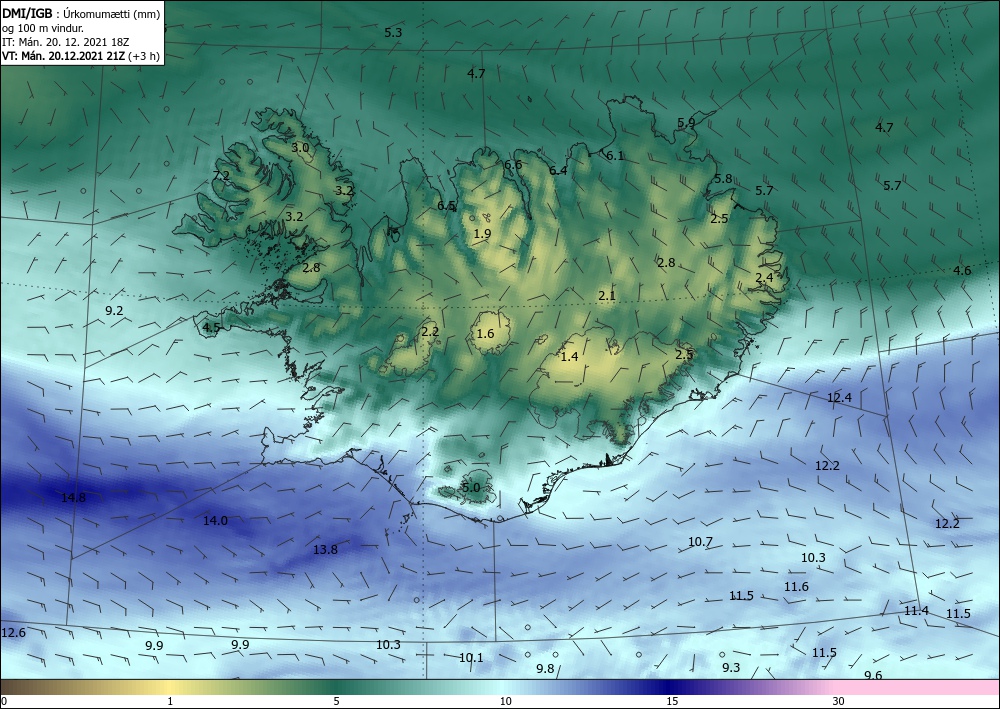1000x709 pixels.
Task: Click the 7.2 value in the Westfjords
Action: [x=221, y=175]
